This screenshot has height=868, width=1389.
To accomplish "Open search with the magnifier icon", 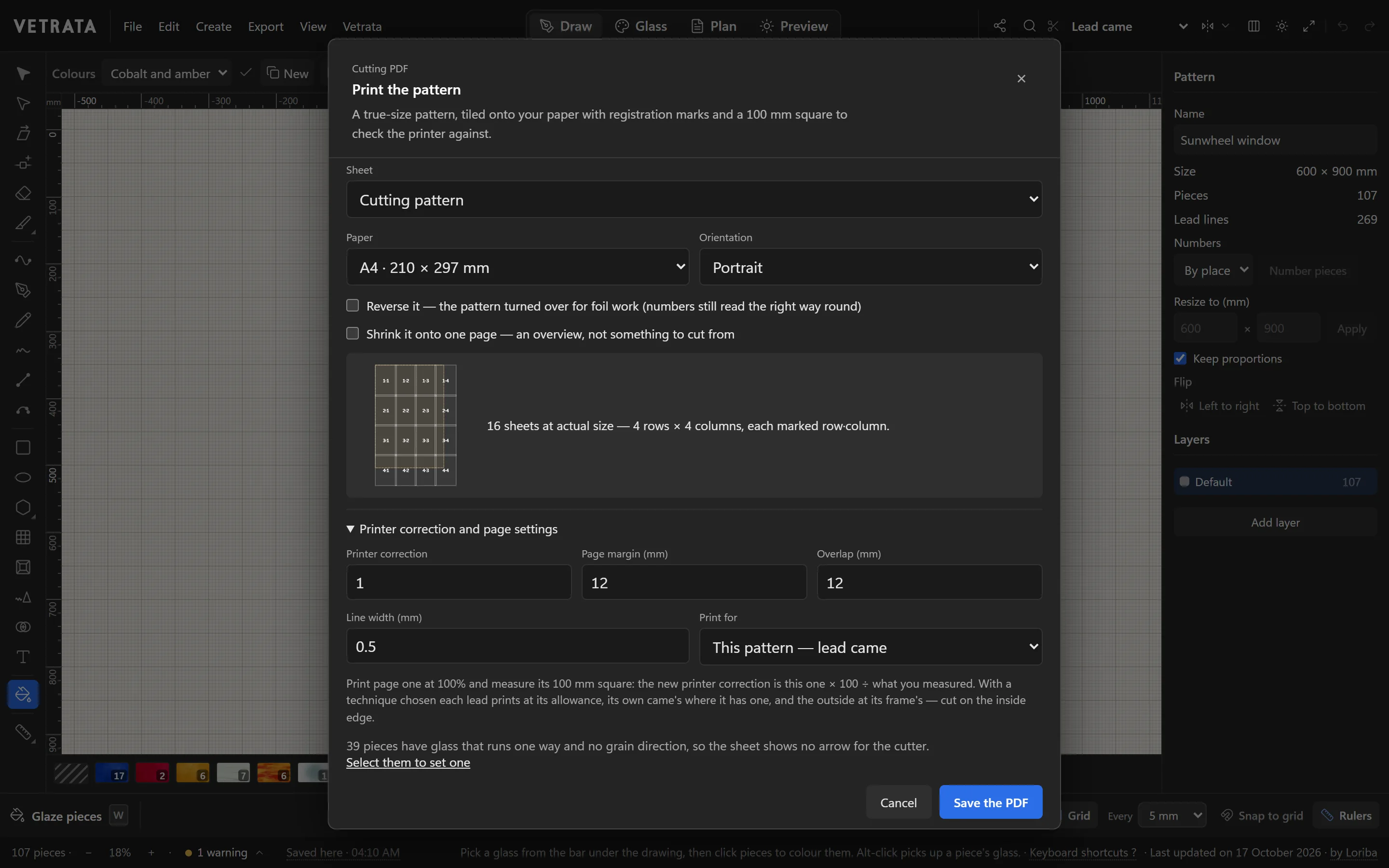I will click(1030, 26).
